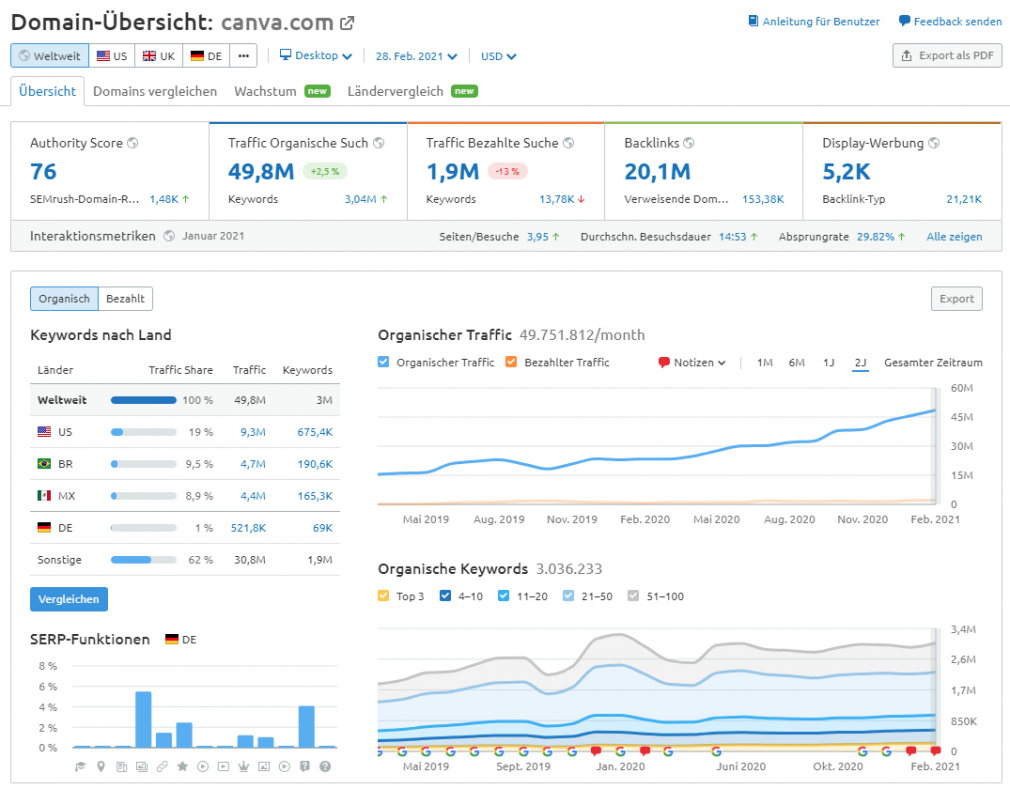Click the stacked images SERP feature icon
Image resolution: width=1010 pixels, height=789 pixels.
[142, 766]
